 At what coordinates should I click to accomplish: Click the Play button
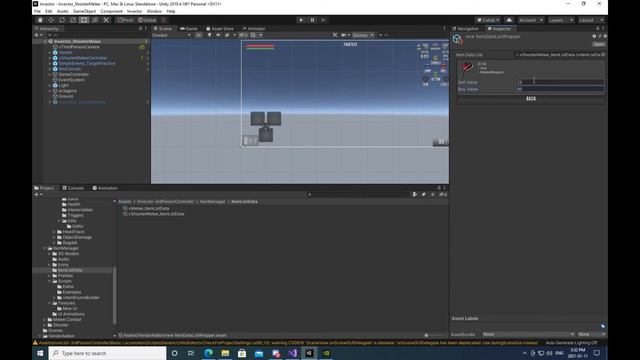point(301,20)
